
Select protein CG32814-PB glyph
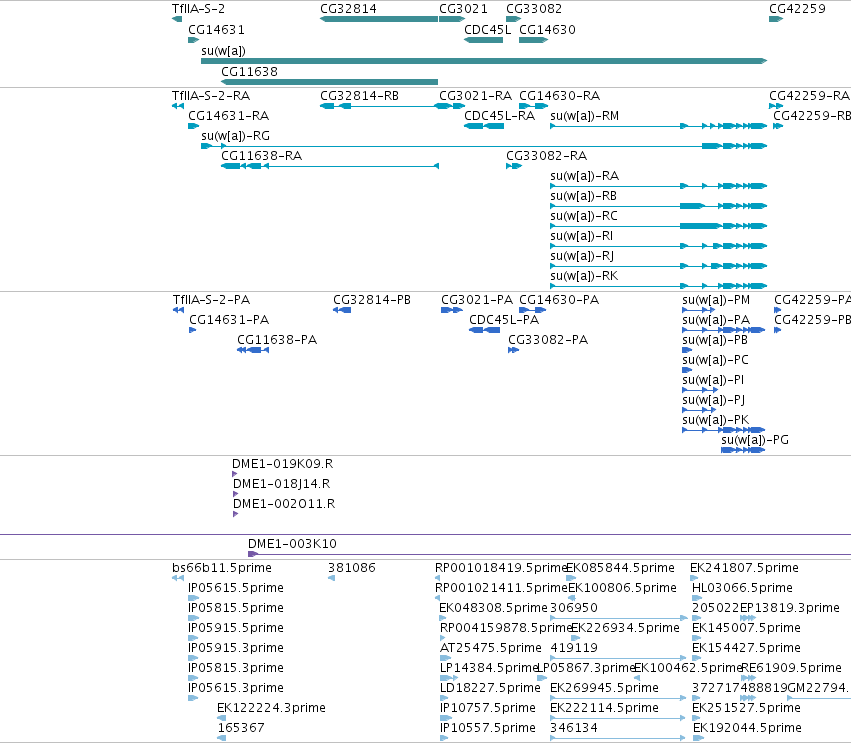click(342, 310)
